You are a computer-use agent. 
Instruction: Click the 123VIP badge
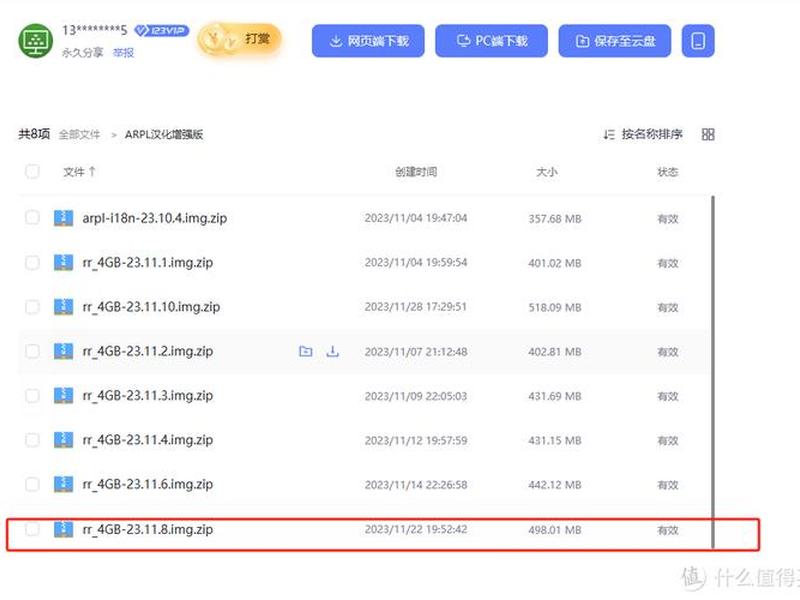click(161, 31)
